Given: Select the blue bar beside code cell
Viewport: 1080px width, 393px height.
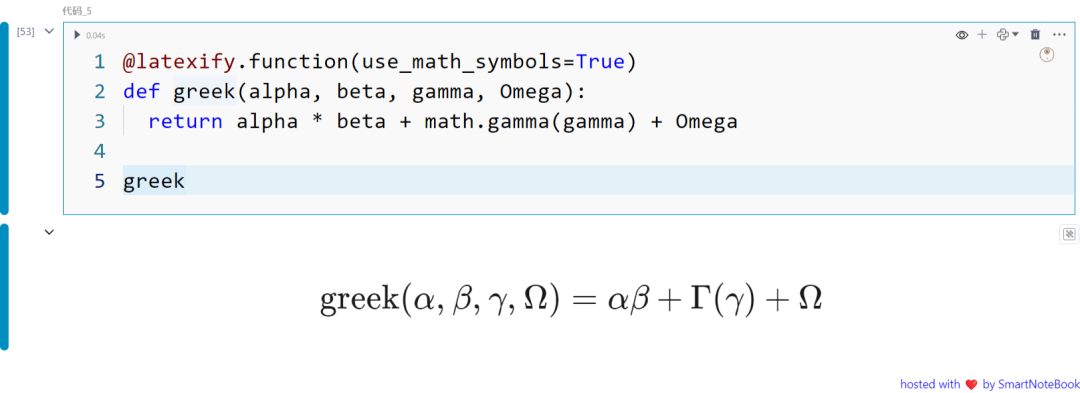Looking at the screenshot, I should tap(4, 118).
